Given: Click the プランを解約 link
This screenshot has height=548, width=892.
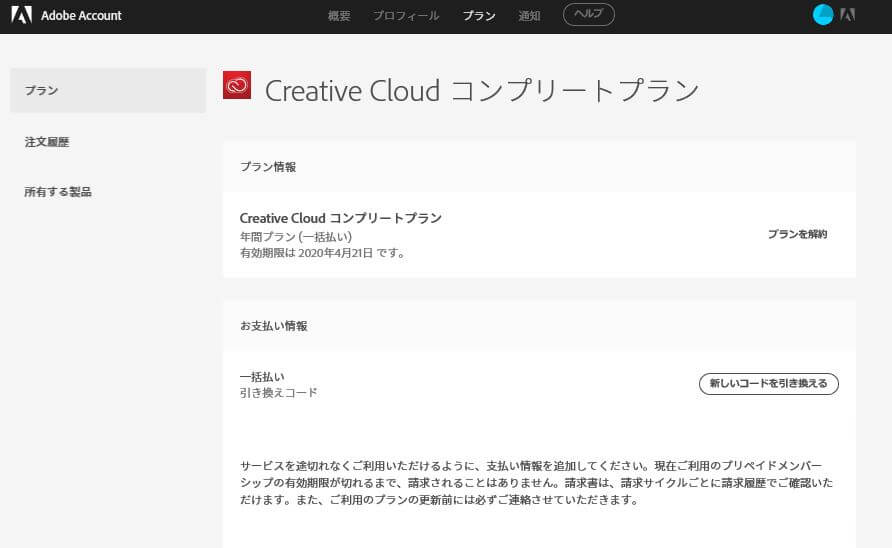Looking at the screenshot, I should 797,234.
